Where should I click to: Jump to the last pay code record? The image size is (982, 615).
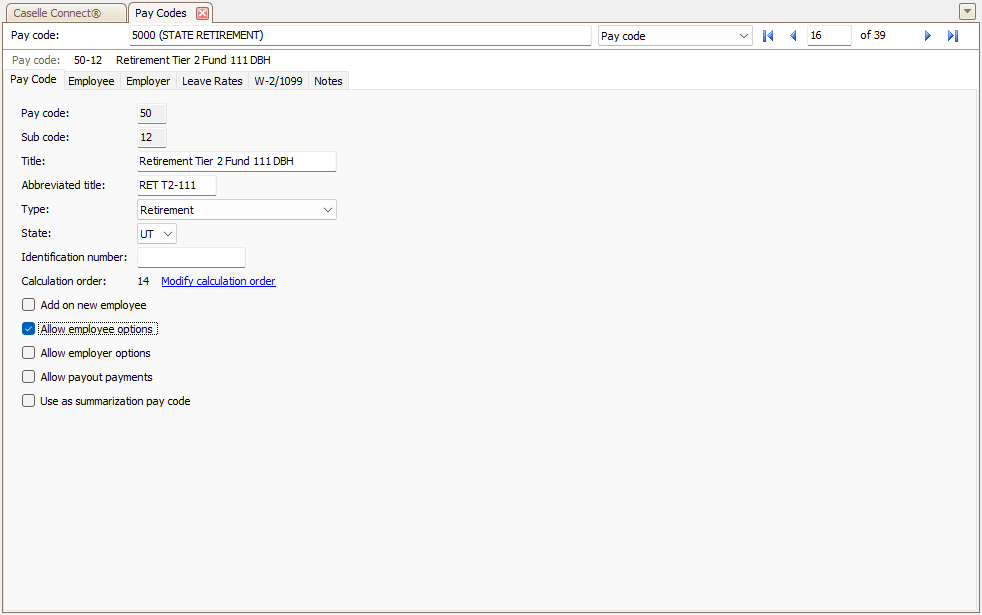pos(953,36)
